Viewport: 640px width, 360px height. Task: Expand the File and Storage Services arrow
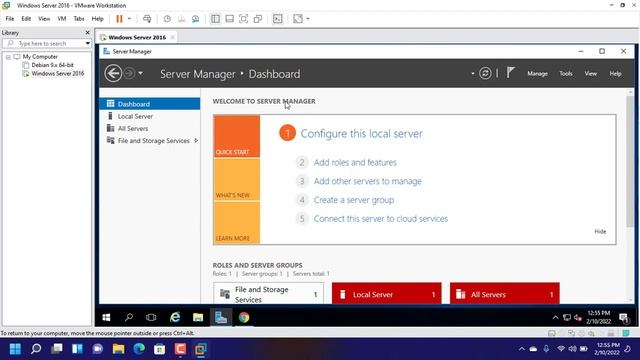(x=196, y=141)
